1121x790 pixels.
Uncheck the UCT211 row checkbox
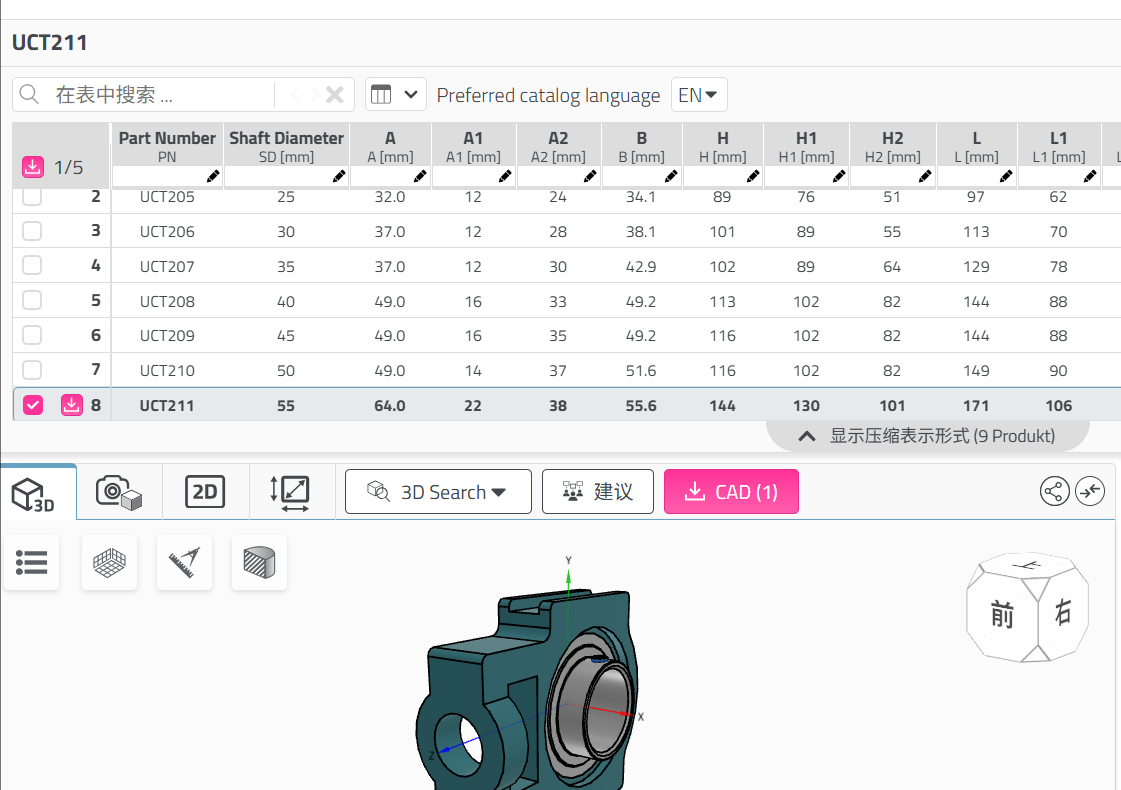pos(33,405)
